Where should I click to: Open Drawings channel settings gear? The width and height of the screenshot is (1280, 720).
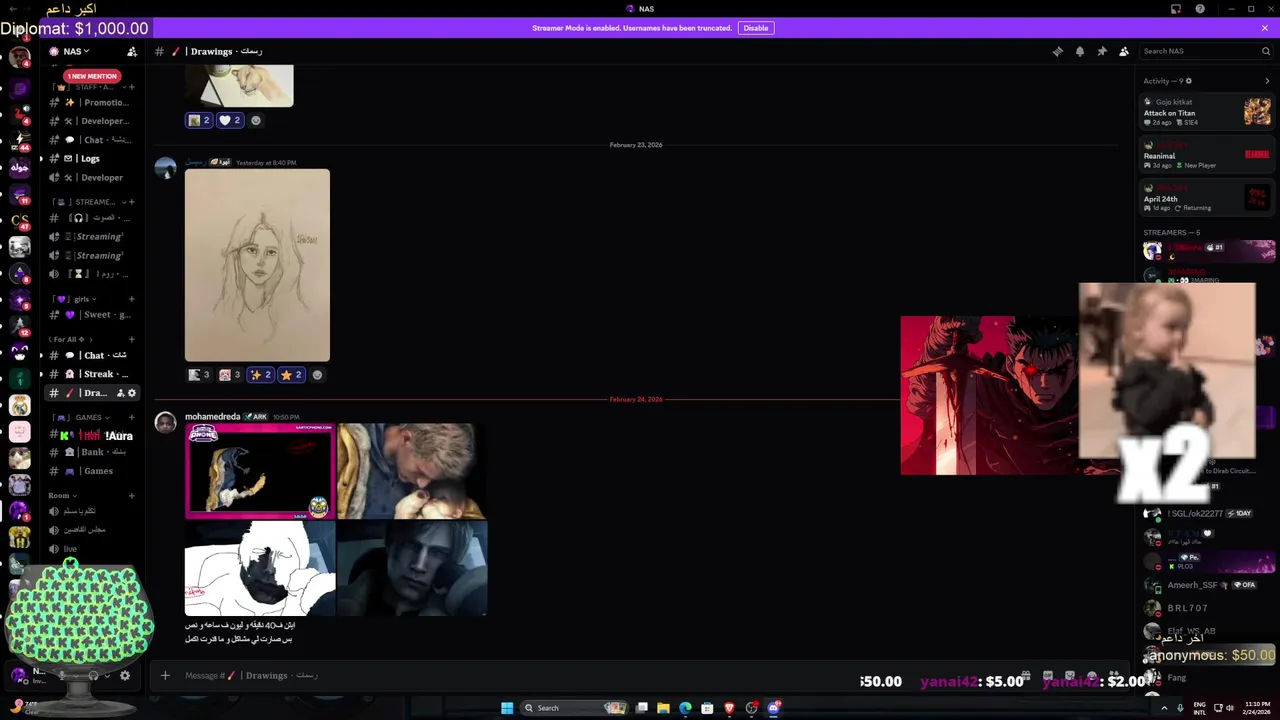132,393
